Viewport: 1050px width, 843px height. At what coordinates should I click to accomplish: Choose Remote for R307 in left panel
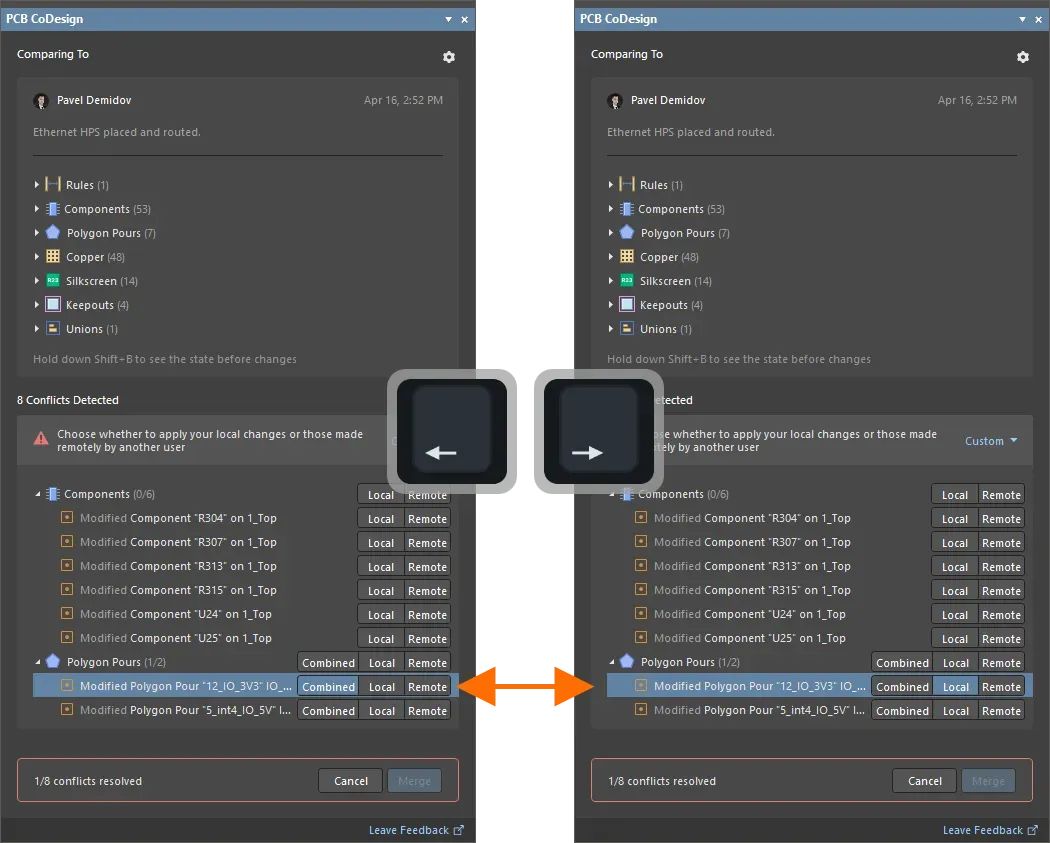[427, 543]
